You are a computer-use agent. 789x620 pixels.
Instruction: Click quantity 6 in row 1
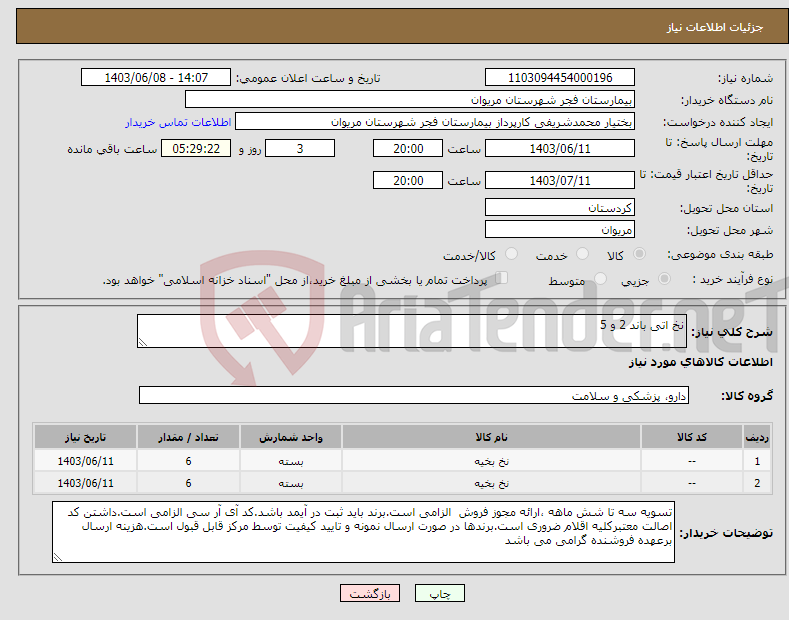pos(188,461)
